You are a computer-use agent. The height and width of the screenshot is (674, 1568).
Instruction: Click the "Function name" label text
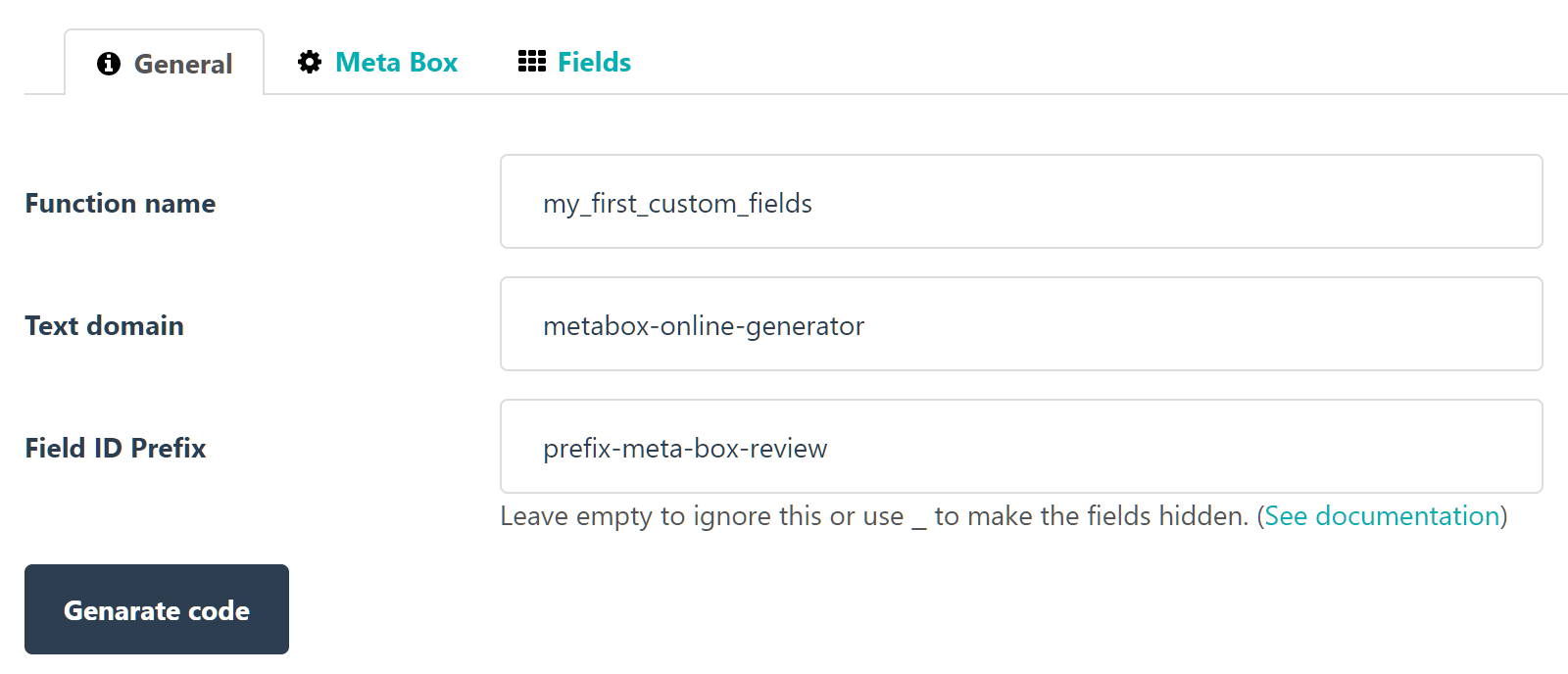121,204
